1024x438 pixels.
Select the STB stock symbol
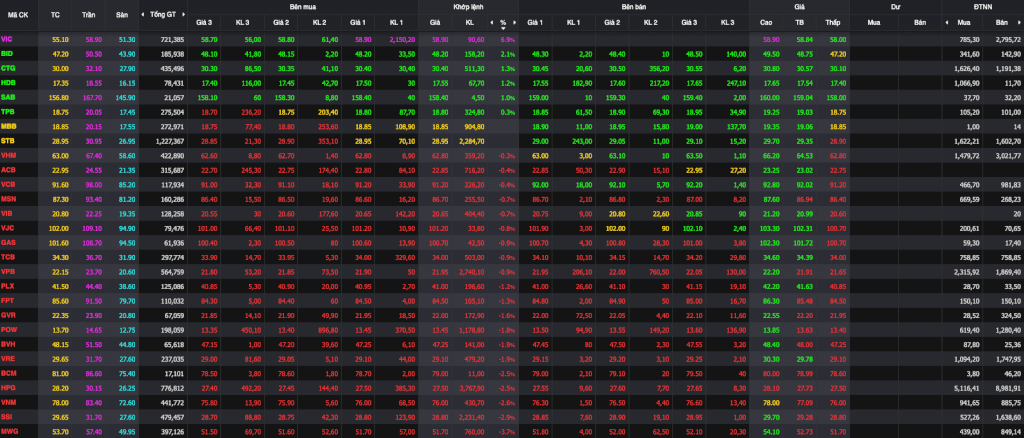8,140
